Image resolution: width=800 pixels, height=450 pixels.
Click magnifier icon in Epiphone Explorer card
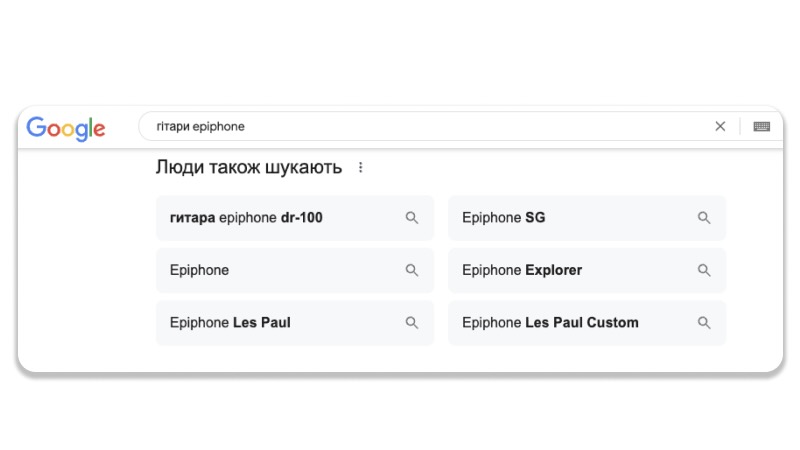pyautogui.click(x=704, y=270)
